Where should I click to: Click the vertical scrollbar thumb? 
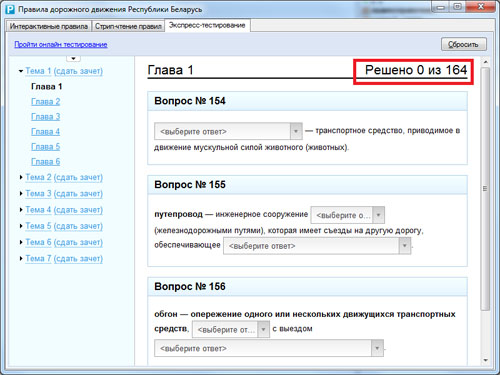coord(485,189)
